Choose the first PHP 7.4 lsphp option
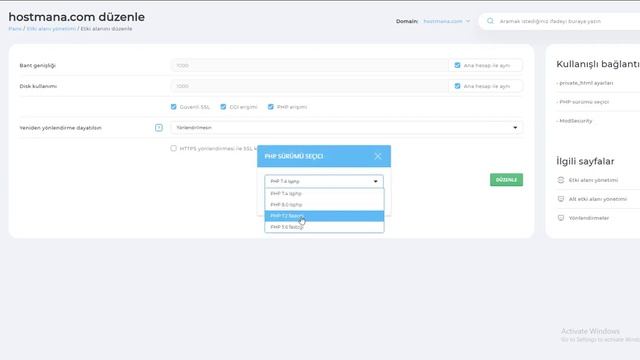This screenshot has width=640, height=360. point(324,193)
